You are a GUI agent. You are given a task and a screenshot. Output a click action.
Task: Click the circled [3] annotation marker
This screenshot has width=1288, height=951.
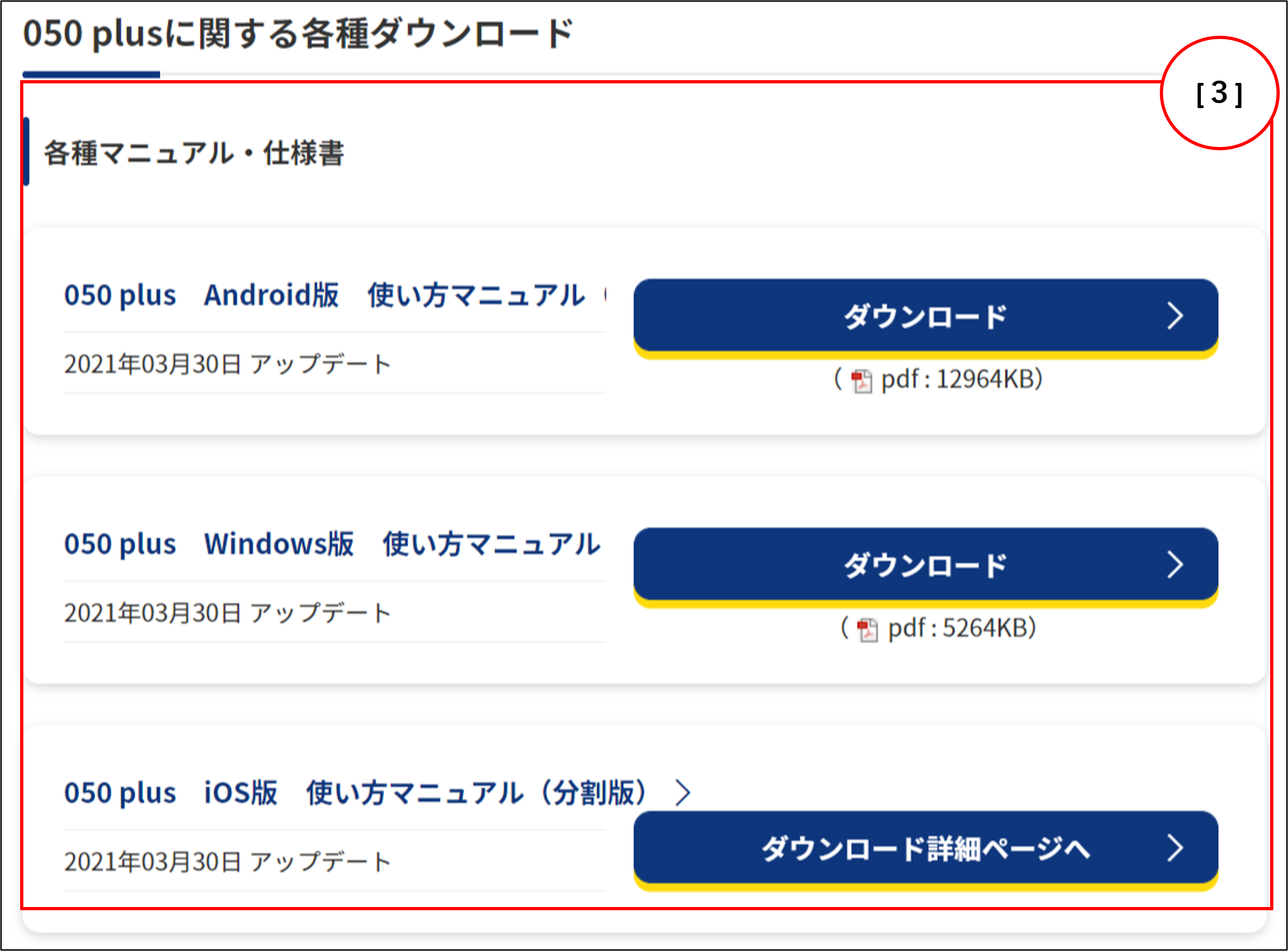click(x=1219, y=93)
